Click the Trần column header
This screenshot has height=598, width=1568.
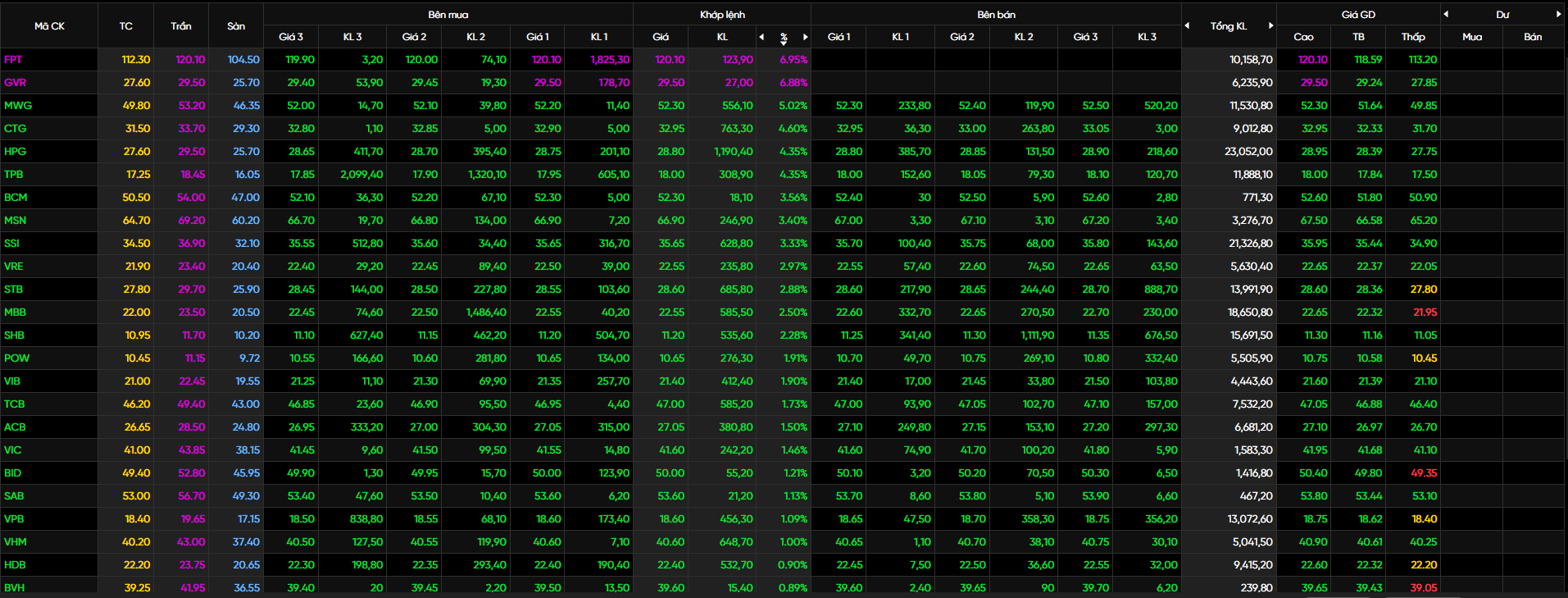[x=181, y=26]
